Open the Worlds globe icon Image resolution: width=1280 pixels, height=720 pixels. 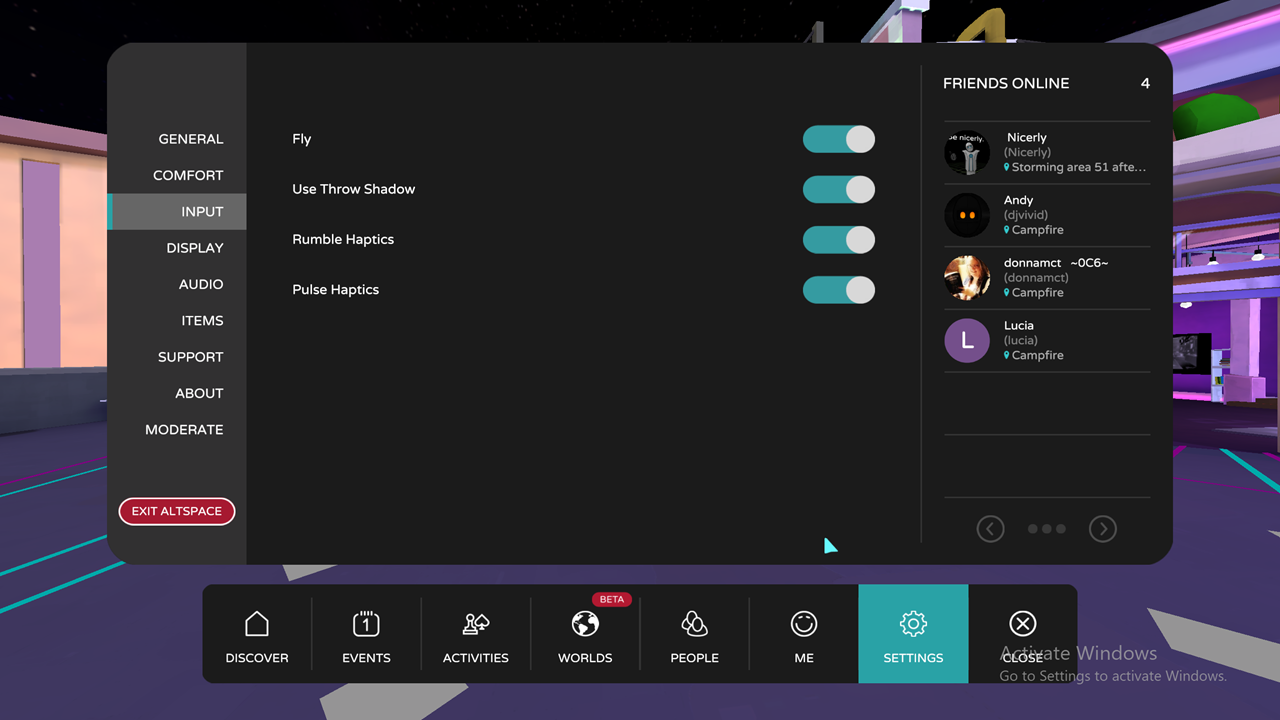click(585, 624)
